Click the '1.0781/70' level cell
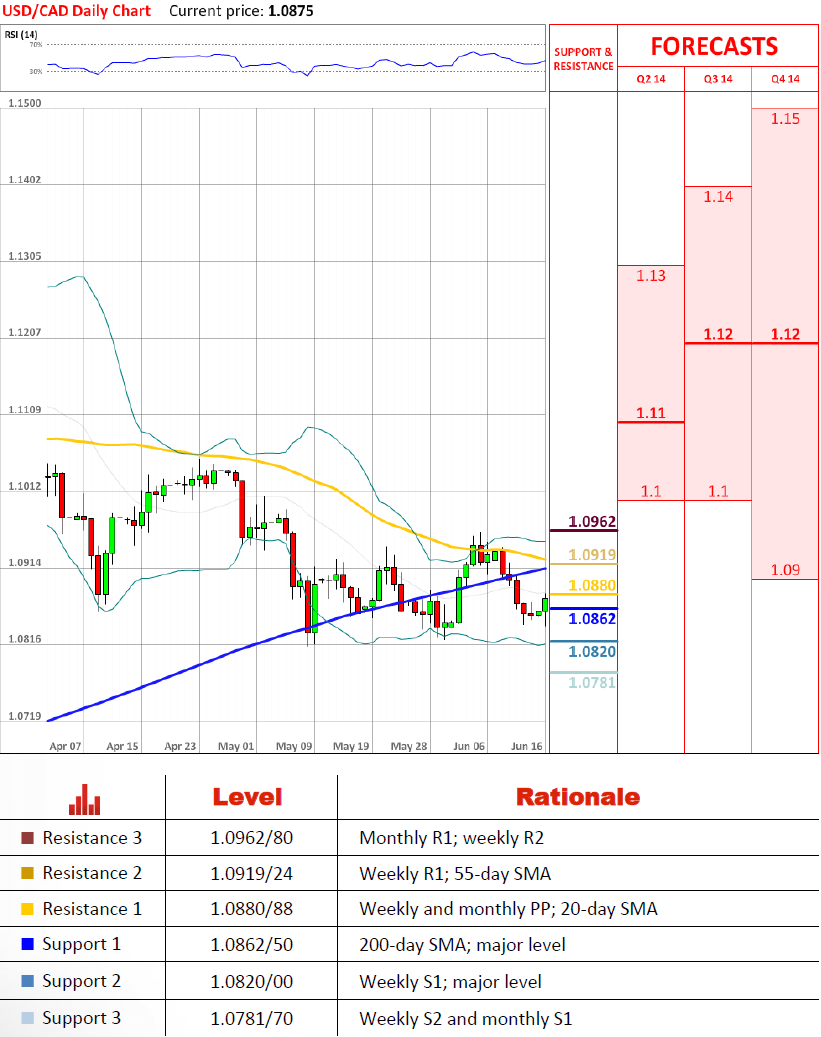This screenshot has width=821, height=1037. coord(251,1018)
